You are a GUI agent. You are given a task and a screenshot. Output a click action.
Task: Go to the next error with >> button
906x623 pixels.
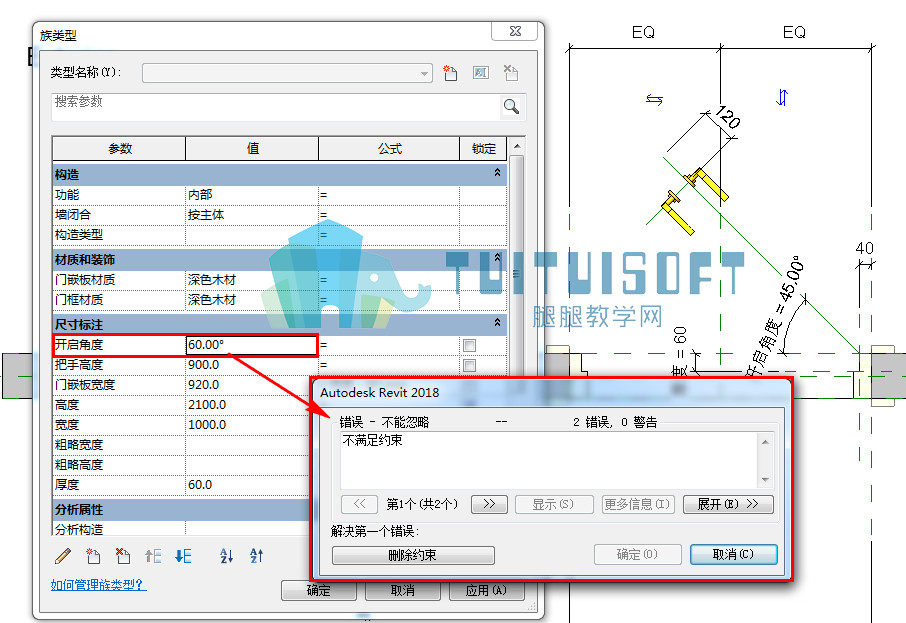pyautogui.click(x=489, y=504)
